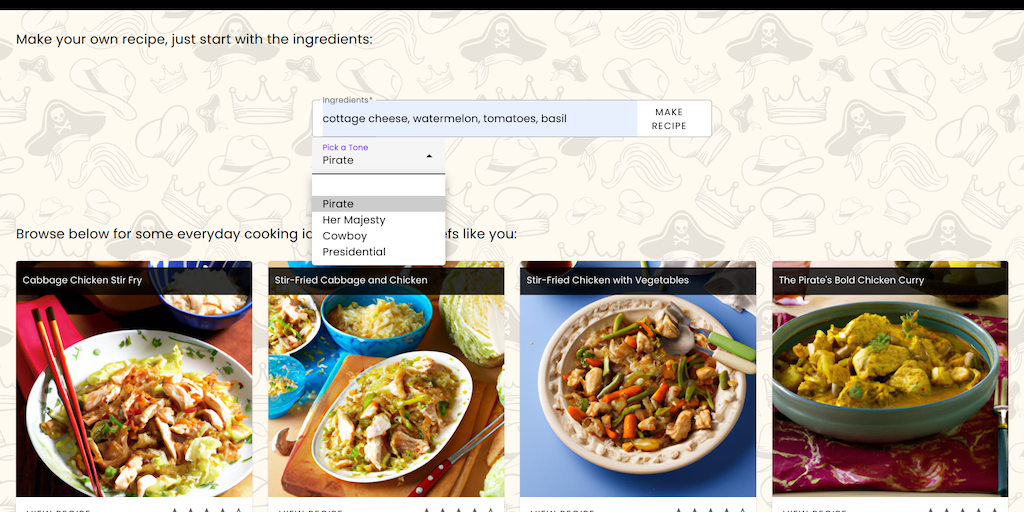This screenshot has width=1024, height=512.
Task: Click the Stir-Fried Cabbage and Chicken title
Action: 351,280
